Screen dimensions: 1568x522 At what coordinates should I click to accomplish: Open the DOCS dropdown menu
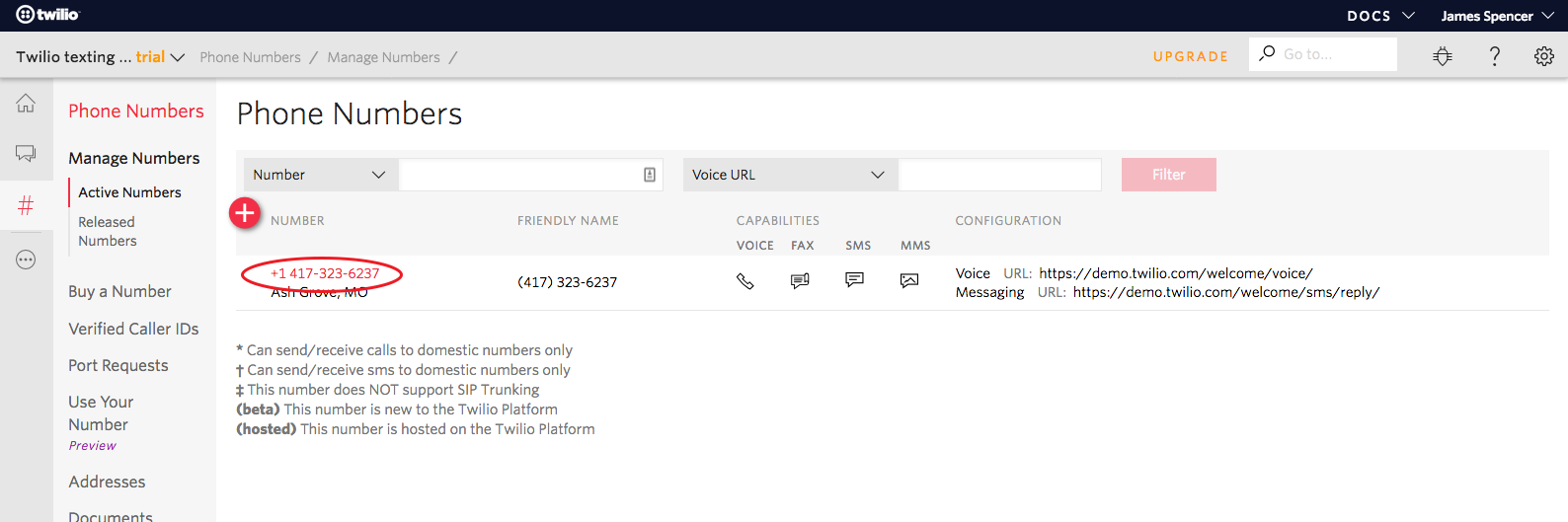pos(1380,16)
